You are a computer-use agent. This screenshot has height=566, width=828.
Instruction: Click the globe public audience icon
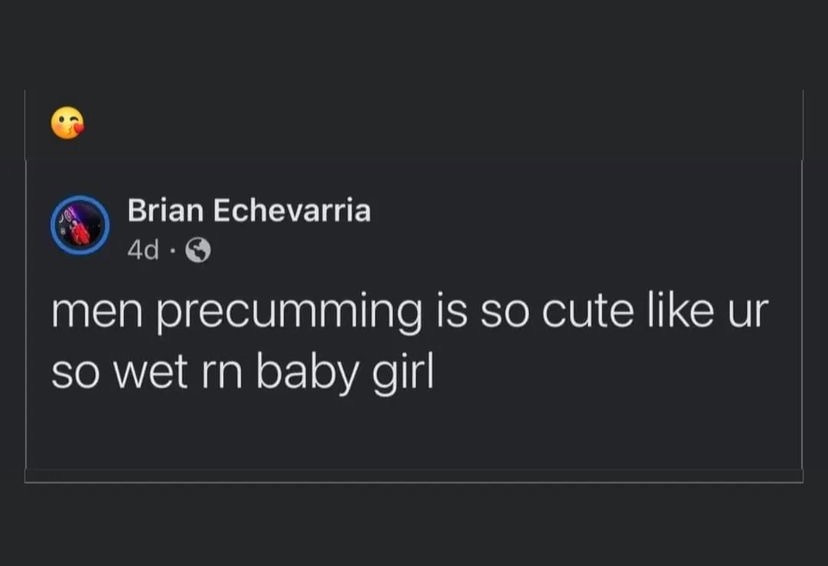[x=198, y=250]
